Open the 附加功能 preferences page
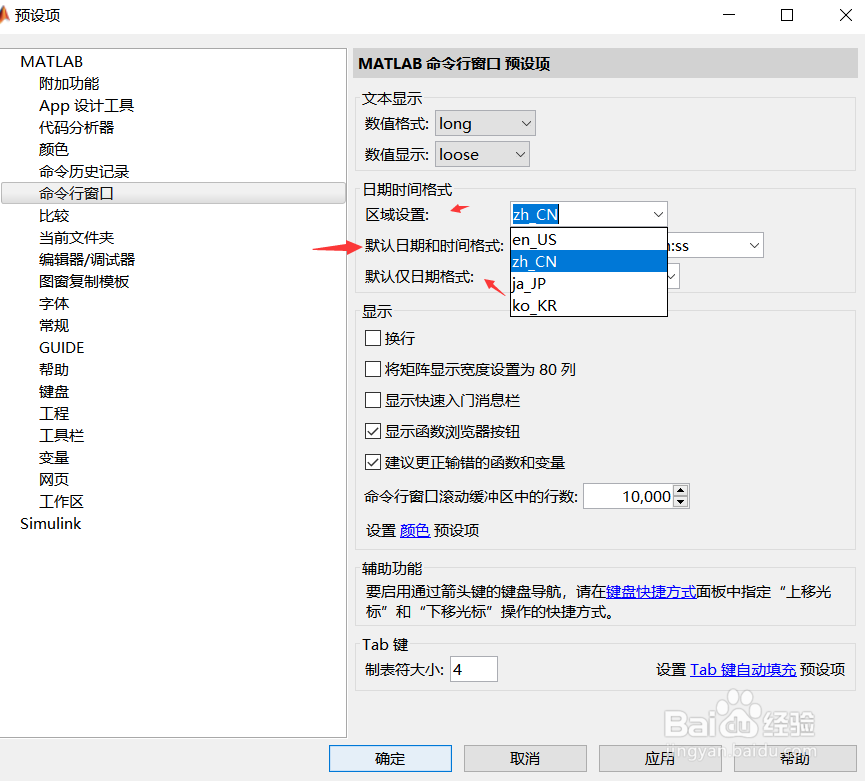Screen dimensions: 865x781 coord(69,83)
